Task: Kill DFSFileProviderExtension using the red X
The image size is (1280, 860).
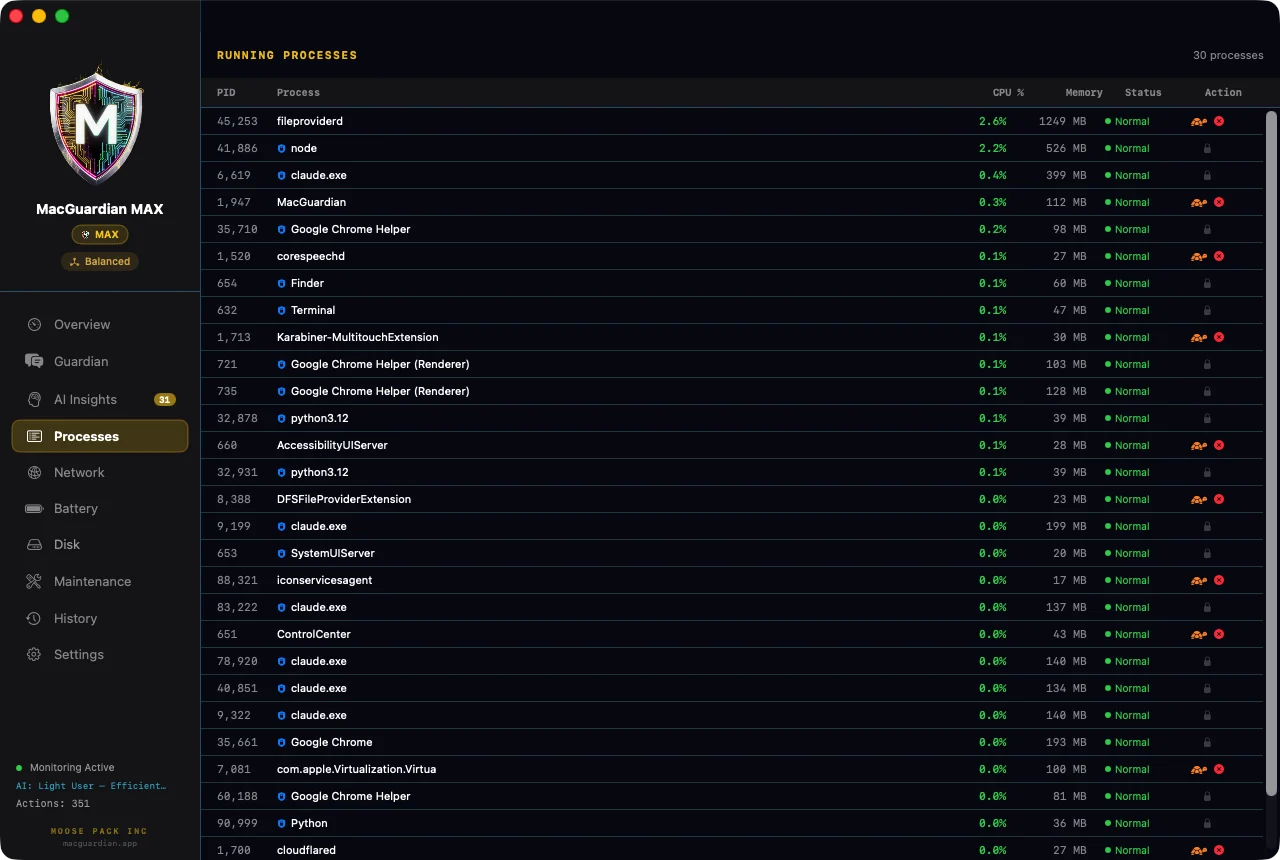Action: [1219, 499]
